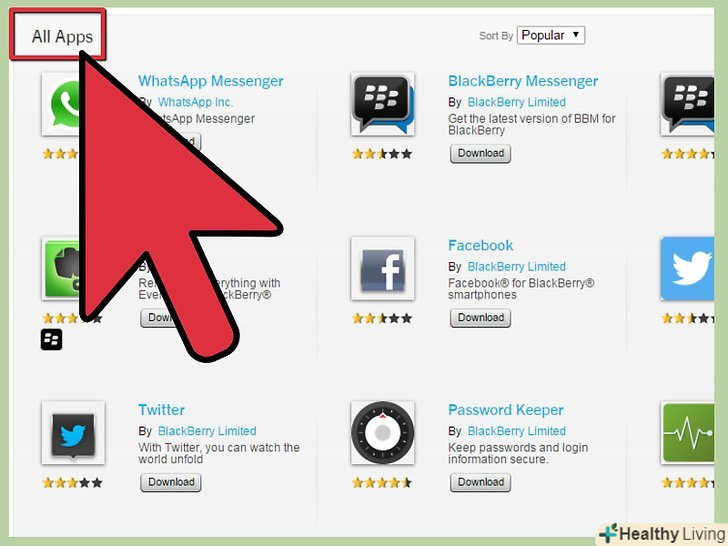Open the Password Keeper dial icon

383,433
